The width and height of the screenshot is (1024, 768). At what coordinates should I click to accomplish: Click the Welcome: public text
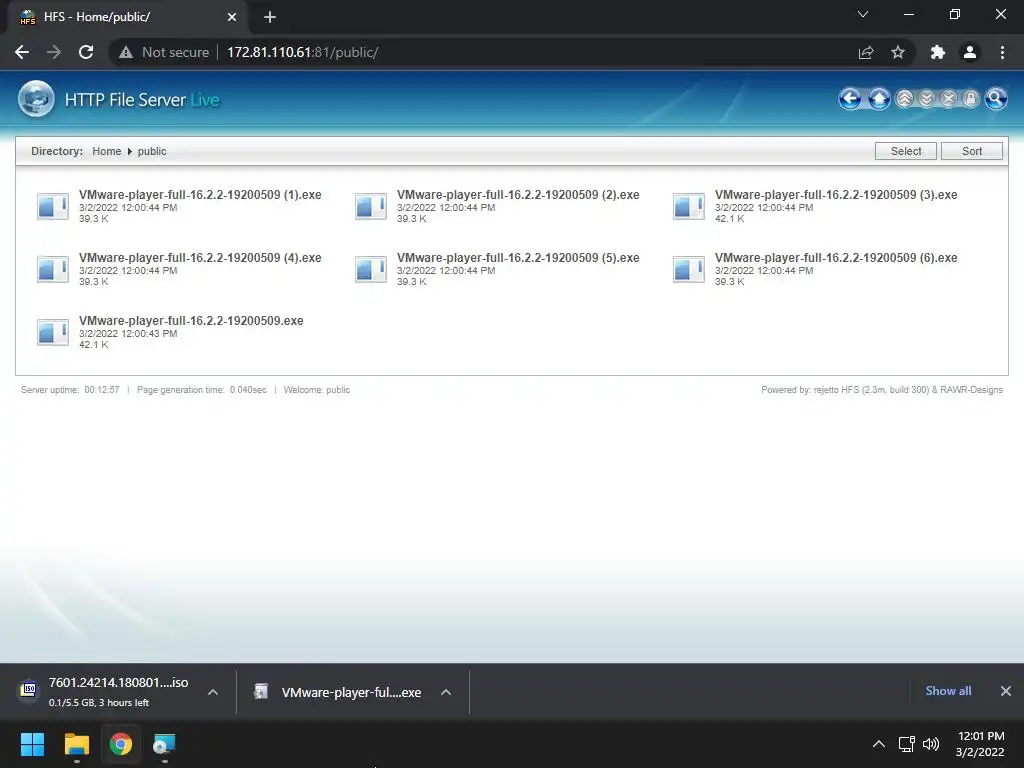317,390
